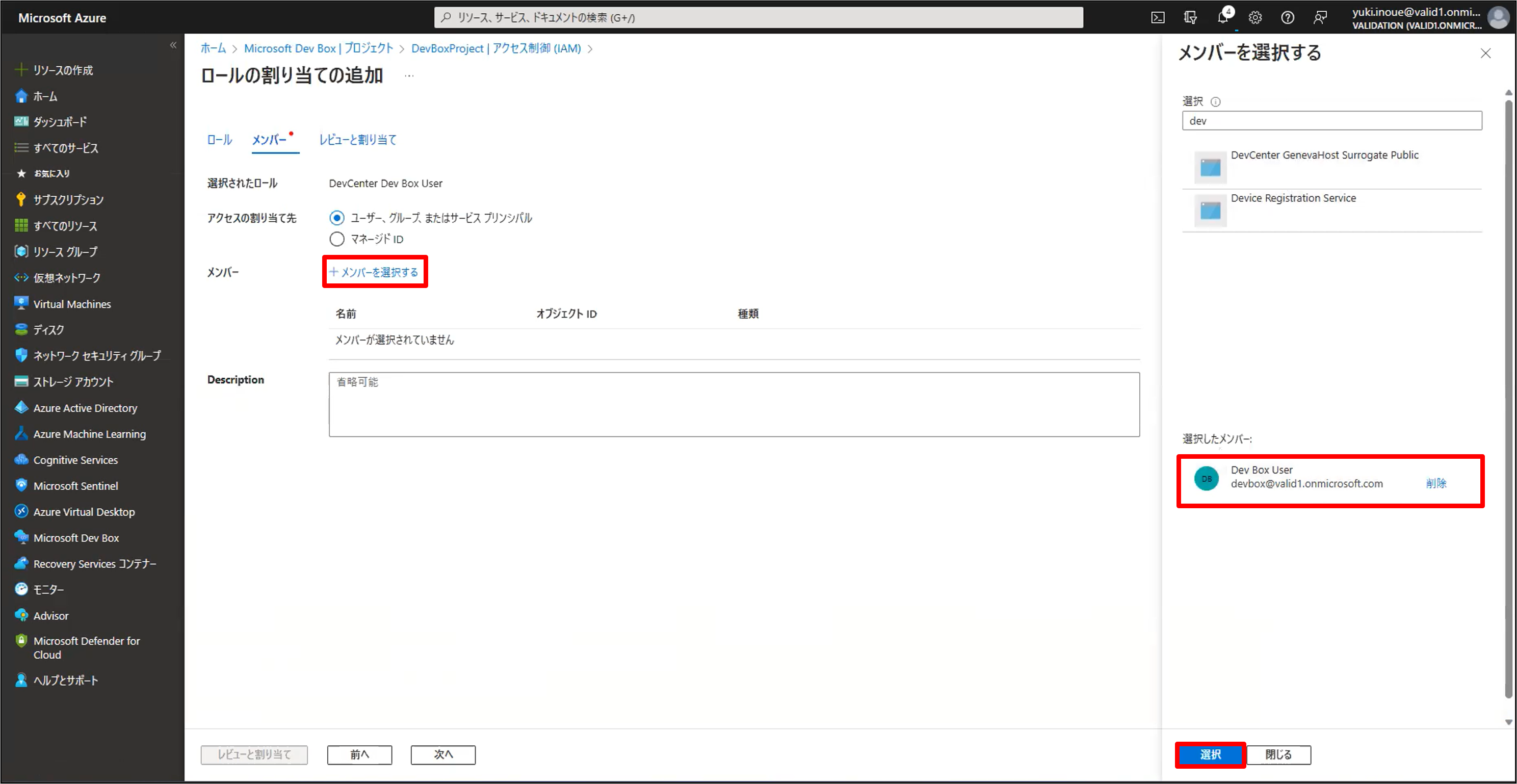Open help question mark icon

pyautogui.click(x=1287, y=18)
